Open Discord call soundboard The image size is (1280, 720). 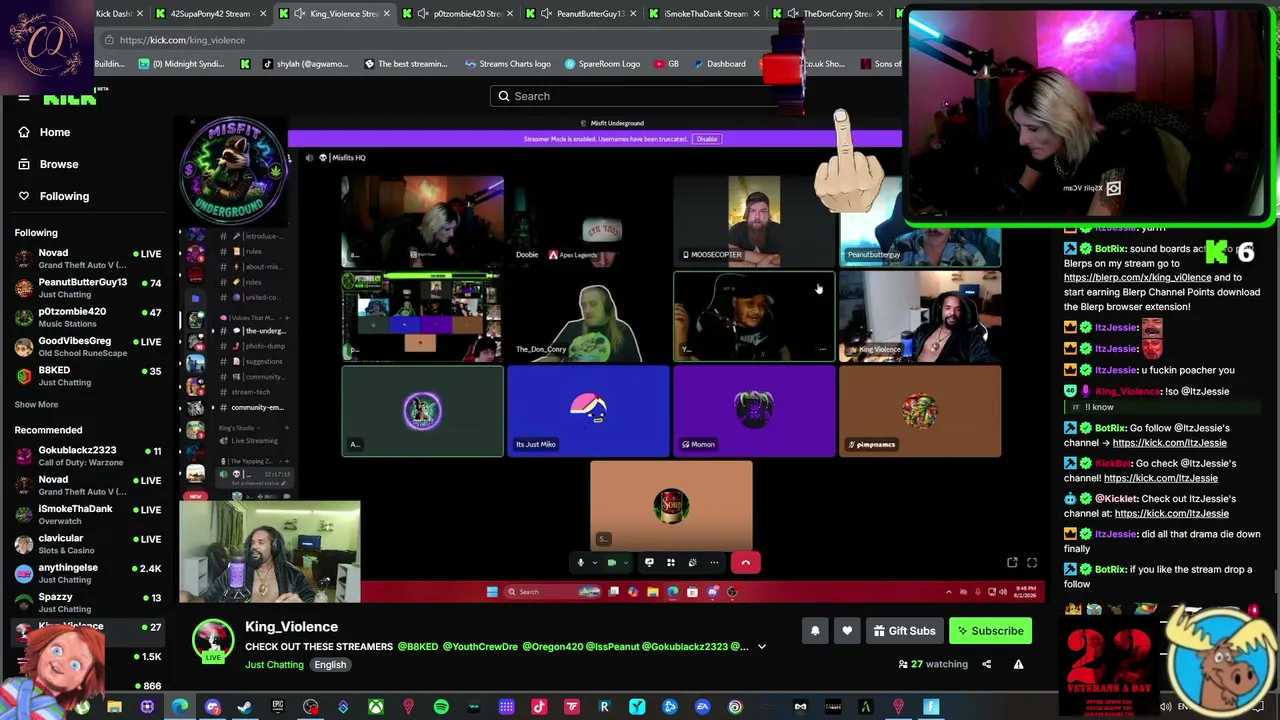(x=692, y=563)
